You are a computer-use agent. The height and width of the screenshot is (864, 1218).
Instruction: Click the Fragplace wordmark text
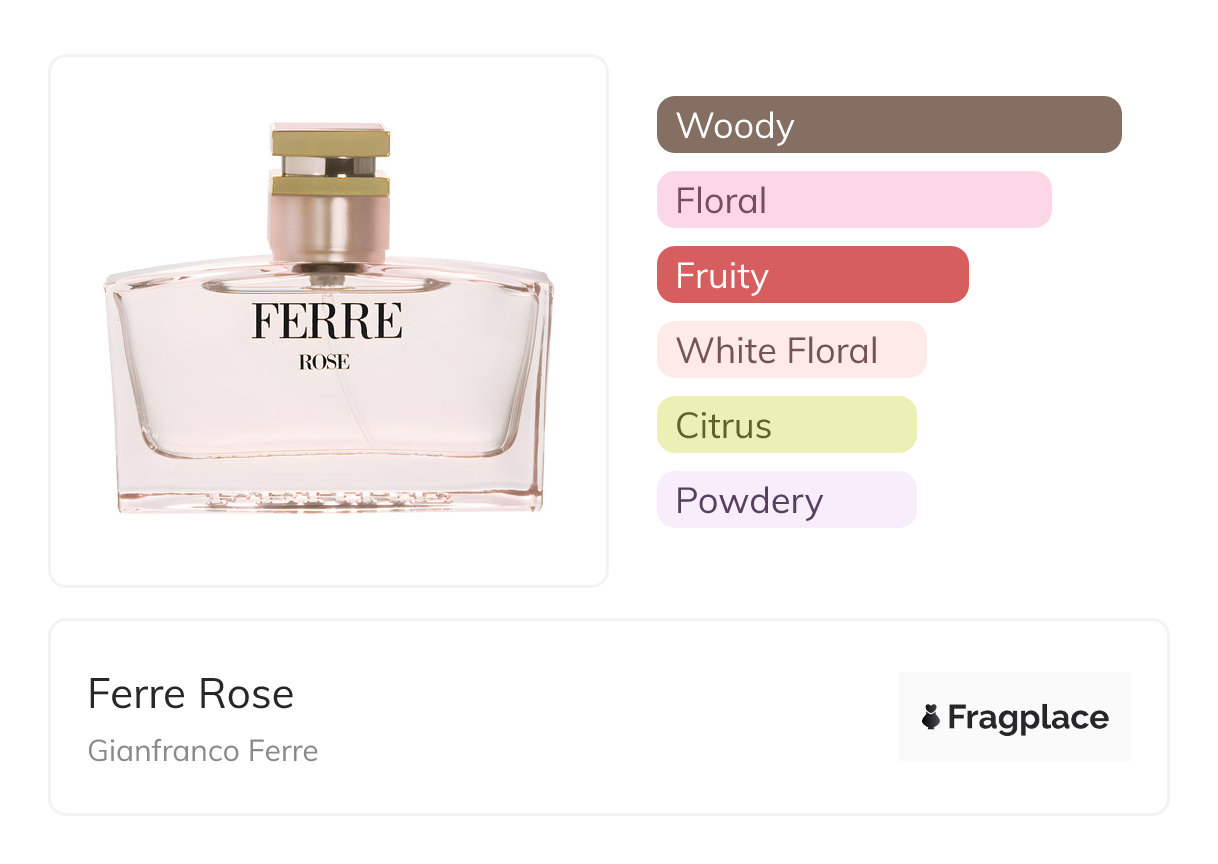pos(1027,717)
